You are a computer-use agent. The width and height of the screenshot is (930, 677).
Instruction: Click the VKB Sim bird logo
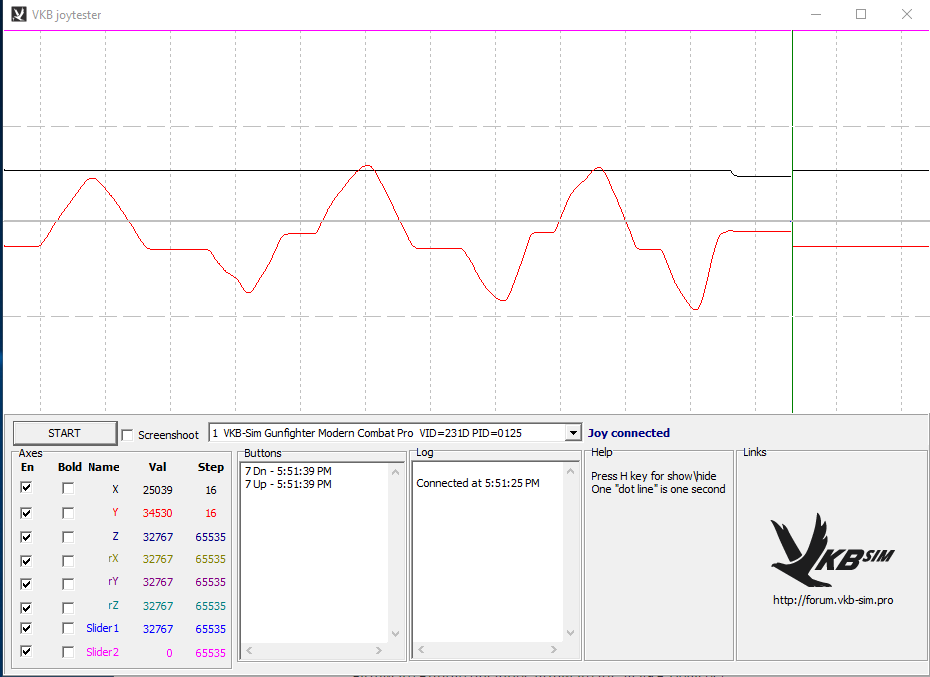832,549
